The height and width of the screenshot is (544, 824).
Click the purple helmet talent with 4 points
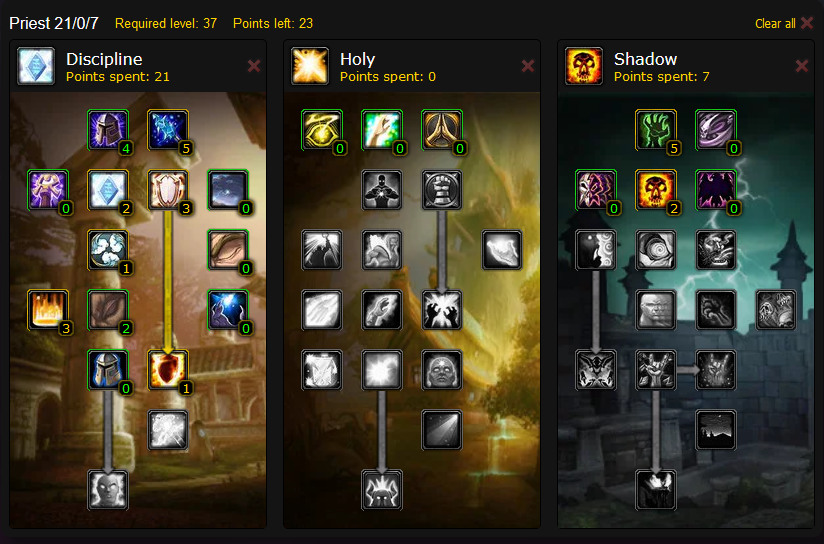[108, 129]
